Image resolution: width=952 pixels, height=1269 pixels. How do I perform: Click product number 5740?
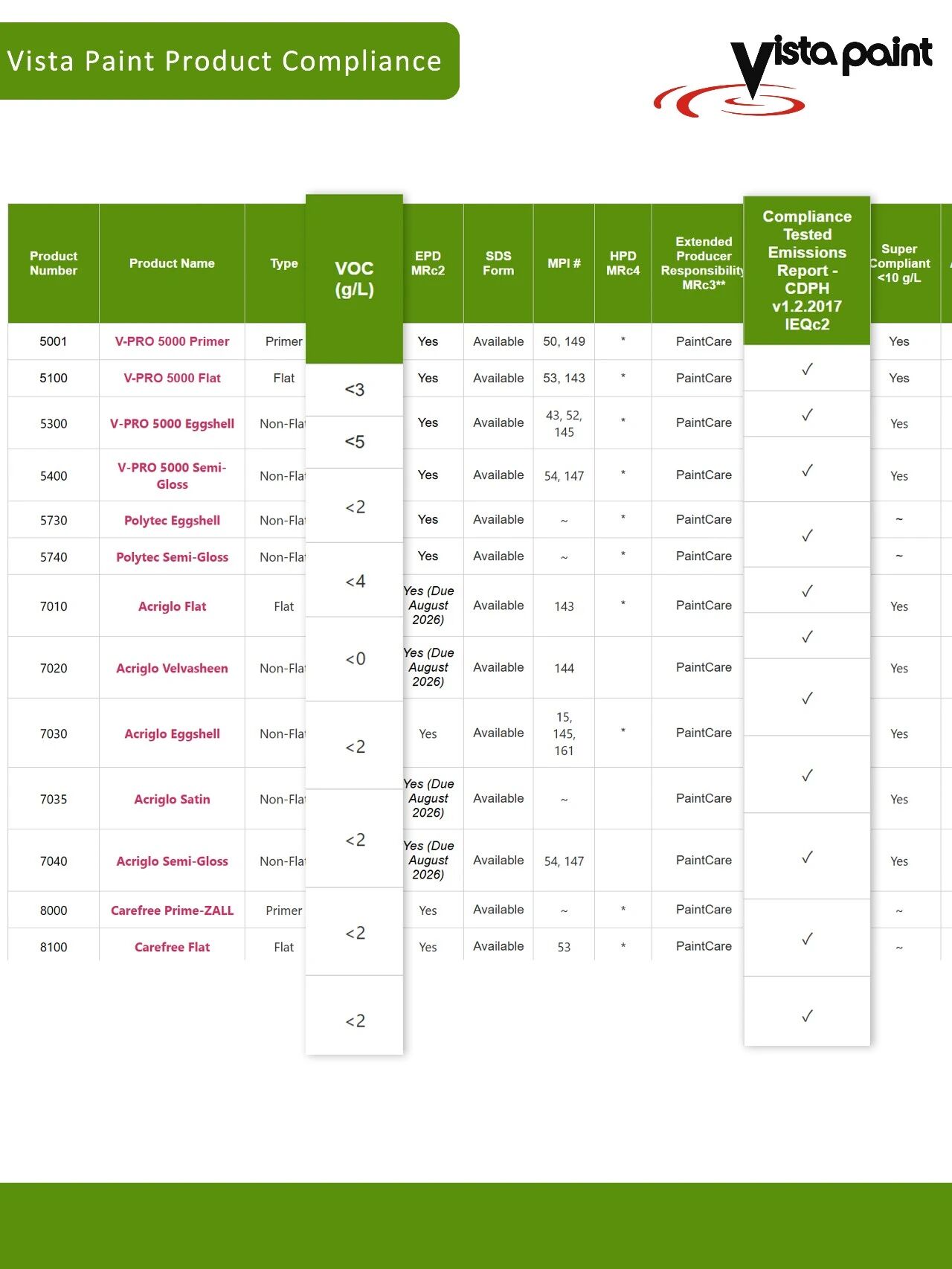(54, 557)
